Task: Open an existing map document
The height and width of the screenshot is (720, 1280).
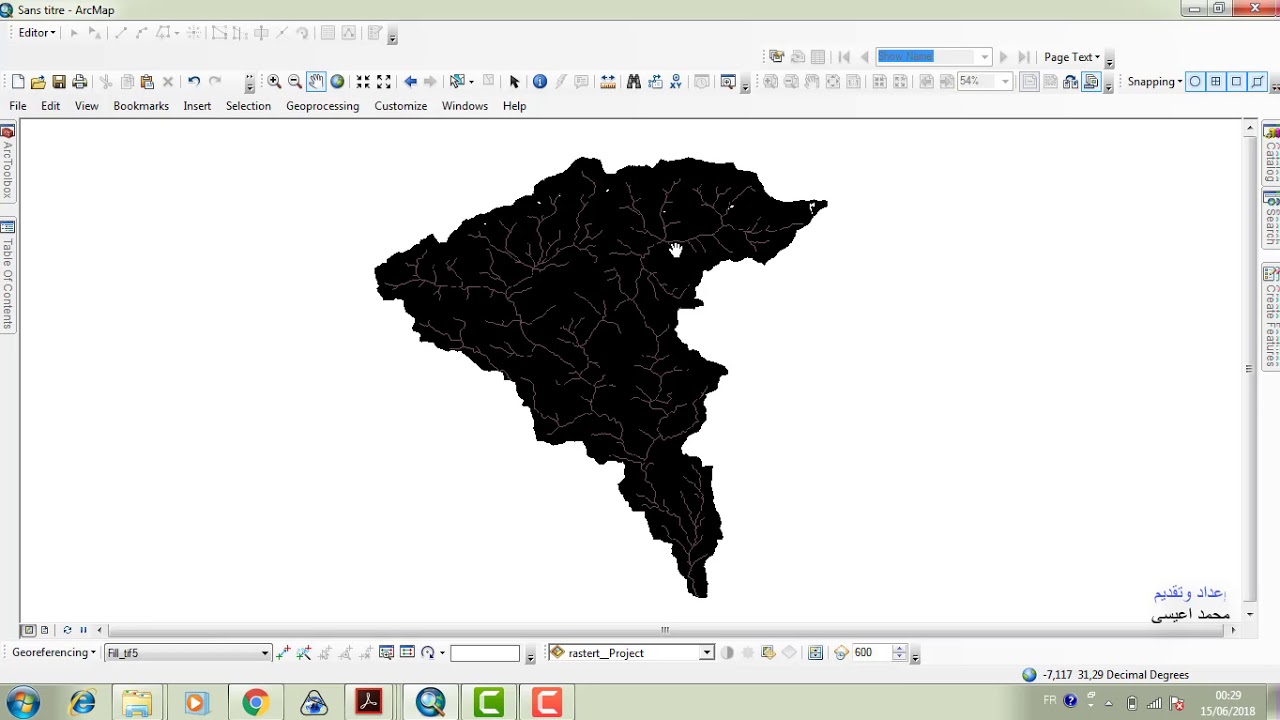Action: tap(38, 82)
